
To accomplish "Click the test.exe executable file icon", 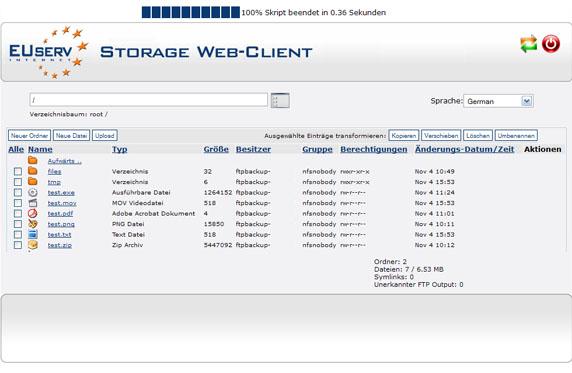I will (x=33, y=192).
